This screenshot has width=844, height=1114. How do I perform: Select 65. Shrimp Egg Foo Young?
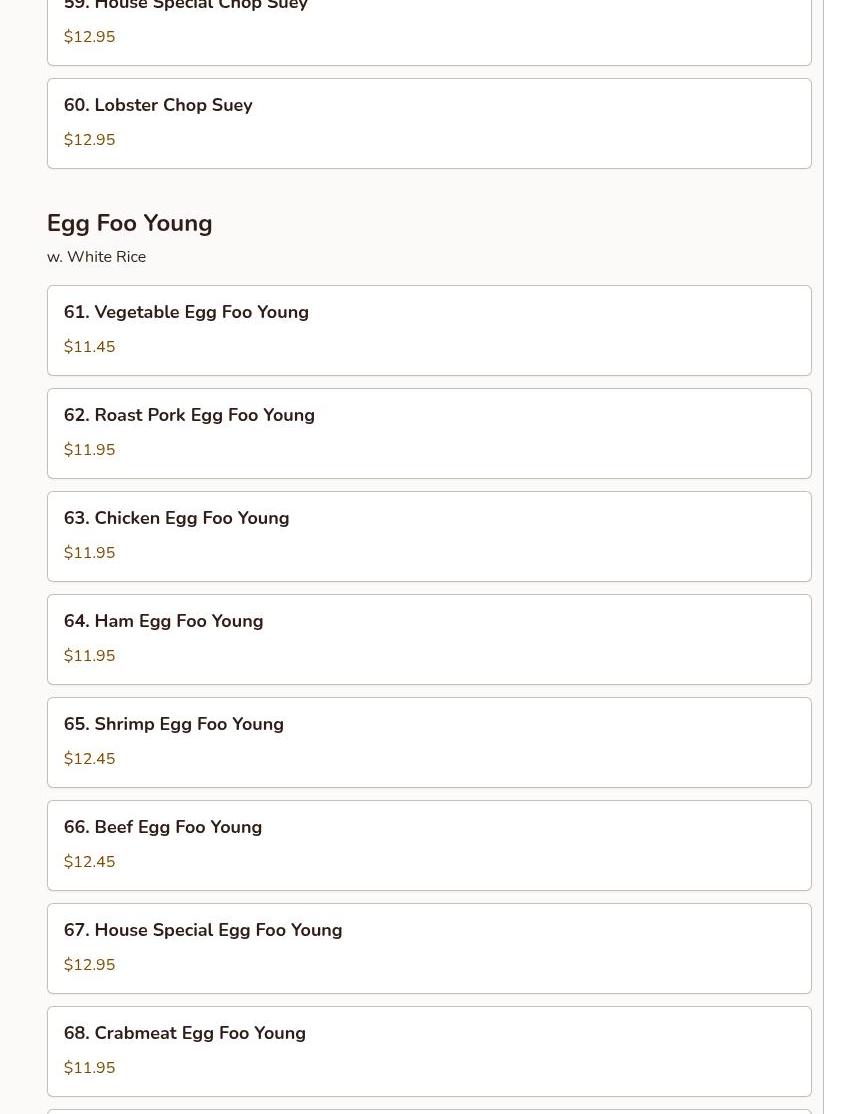coord(173,725)
